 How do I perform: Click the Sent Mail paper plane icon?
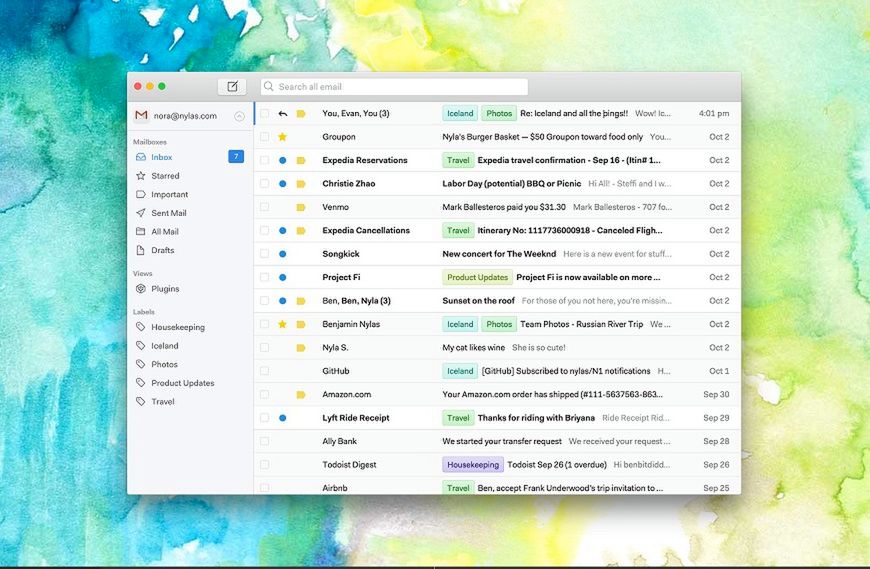pos(141,213)
